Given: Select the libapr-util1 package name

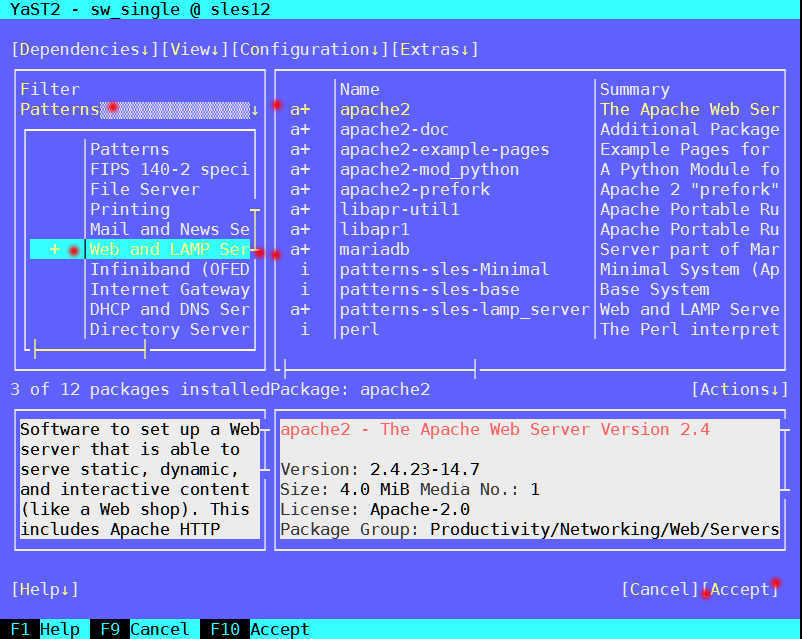Looking at the screenshot, I should (399, 209).
